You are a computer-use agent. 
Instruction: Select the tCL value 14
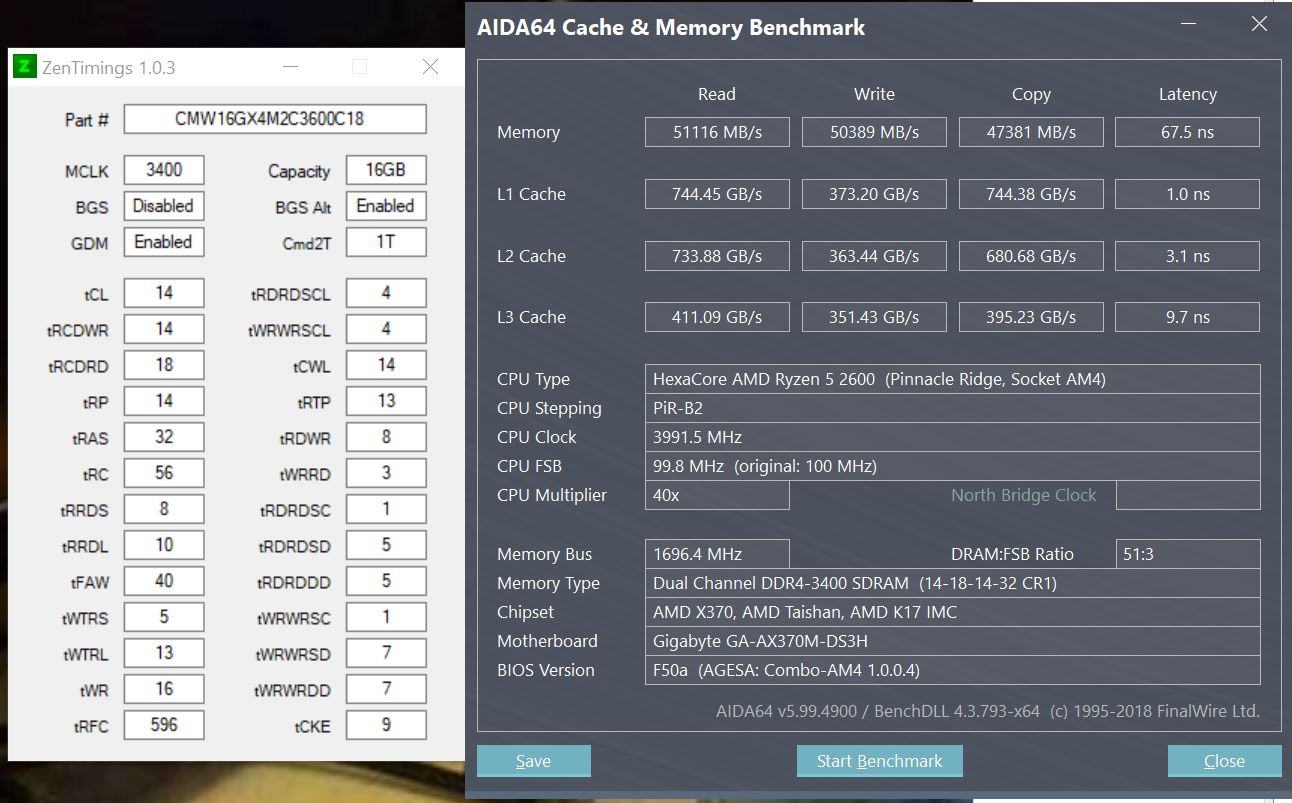pos(164,293)
